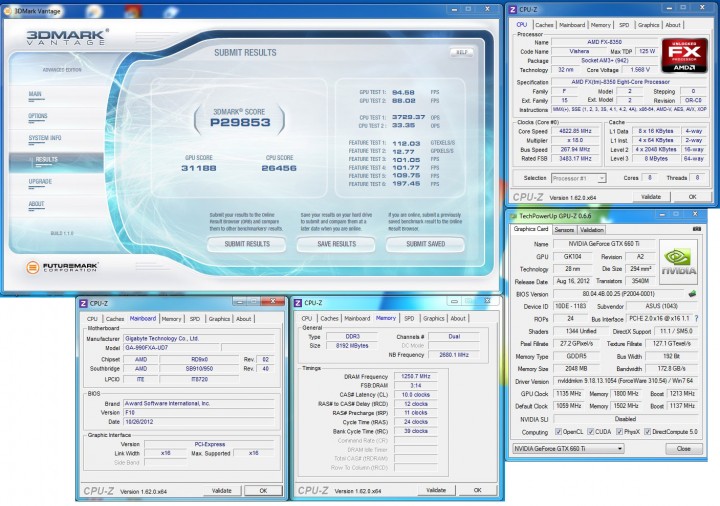Click the NVIDIA logo in GPU-Z
Screen dimensions: 720x506
[x=679, y=262]
